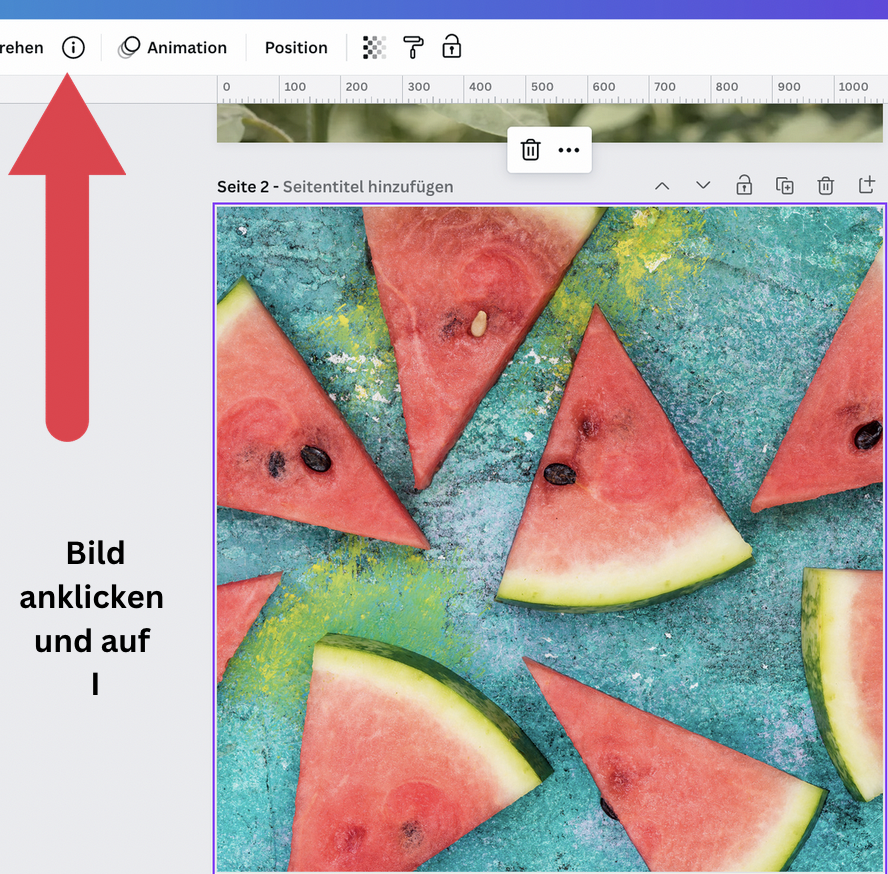This screenshot has height=874, width=888.
Task: Toggle the lock icon in top toolbar
Action: [452, 47]
